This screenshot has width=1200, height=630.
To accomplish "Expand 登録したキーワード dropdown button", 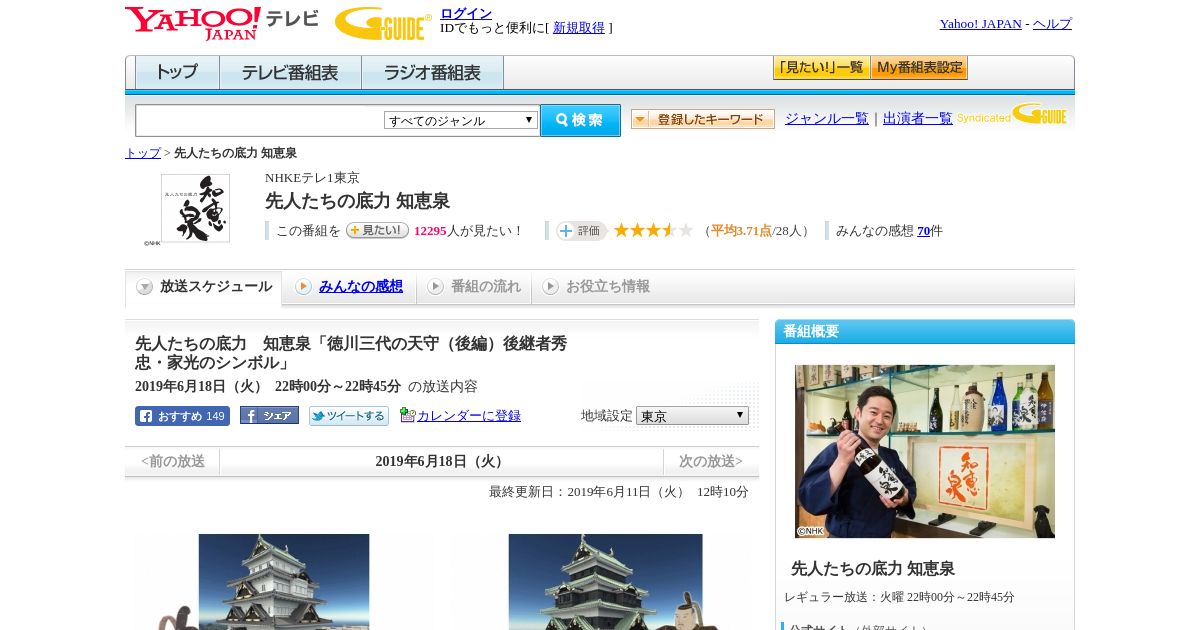I will coord(703,119).
